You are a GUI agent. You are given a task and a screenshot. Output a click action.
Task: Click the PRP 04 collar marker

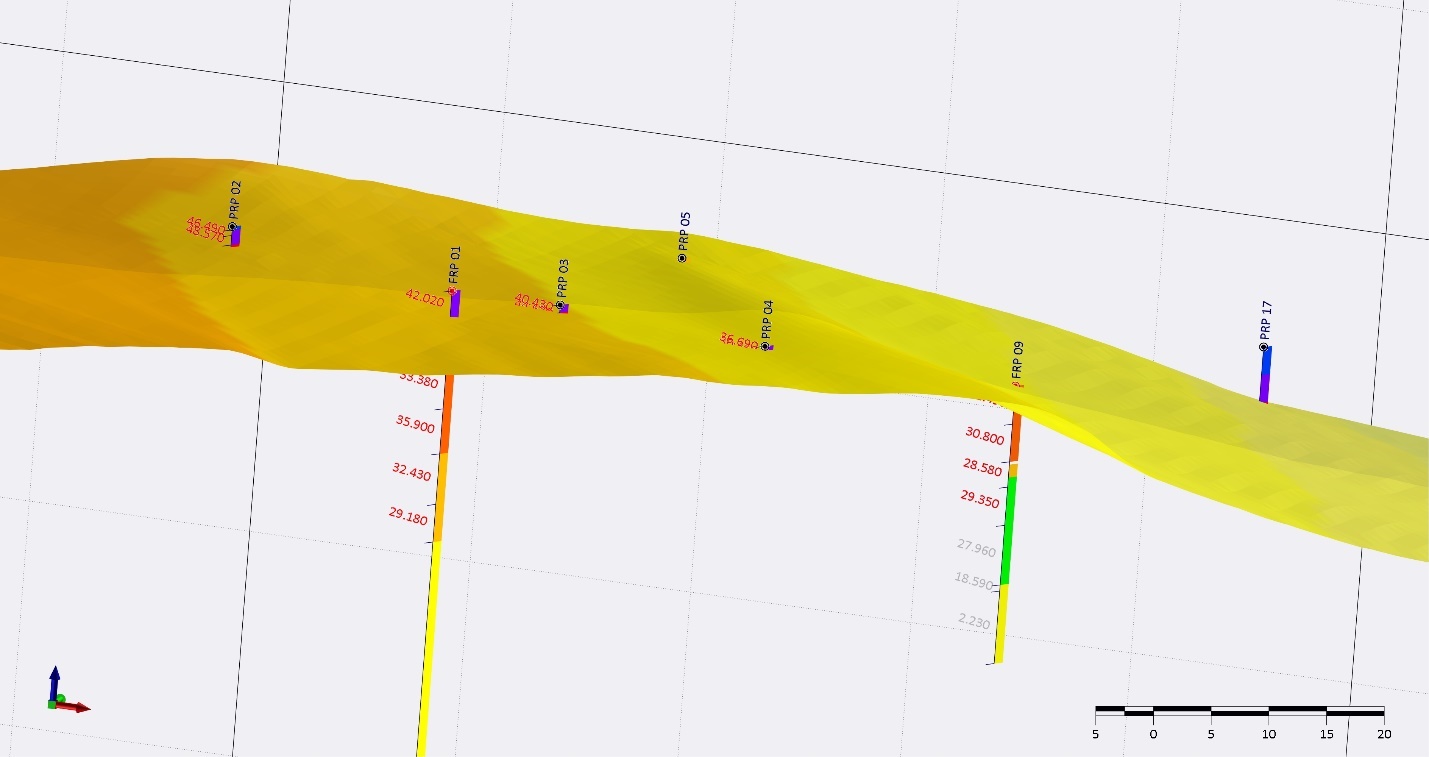(765, 346)
